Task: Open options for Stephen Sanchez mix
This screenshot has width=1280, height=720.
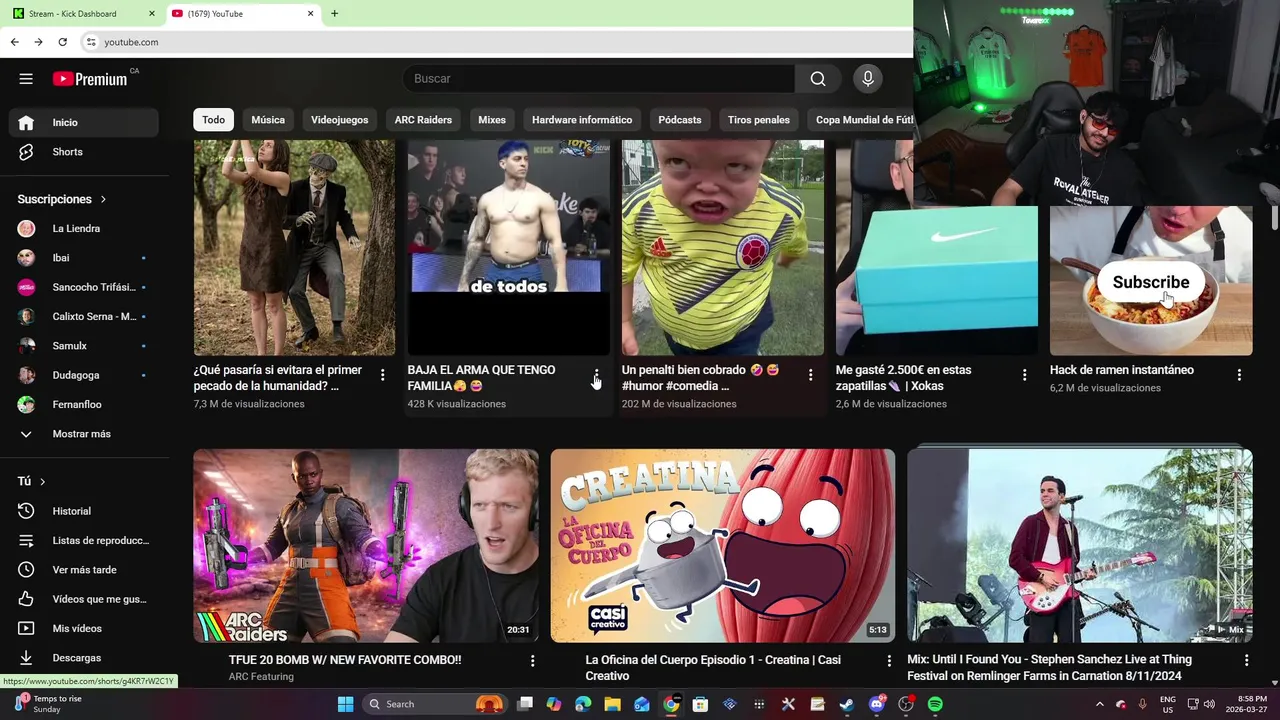Action: coord(1246,661)
